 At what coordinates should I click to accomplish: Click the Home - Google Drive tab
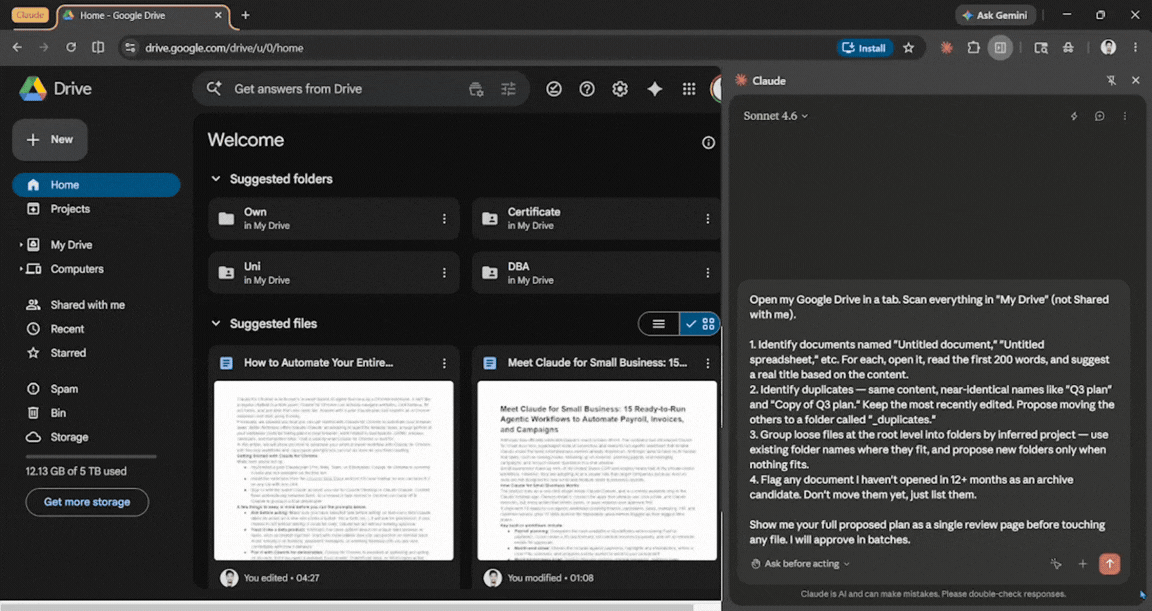(x=143, y=15)
